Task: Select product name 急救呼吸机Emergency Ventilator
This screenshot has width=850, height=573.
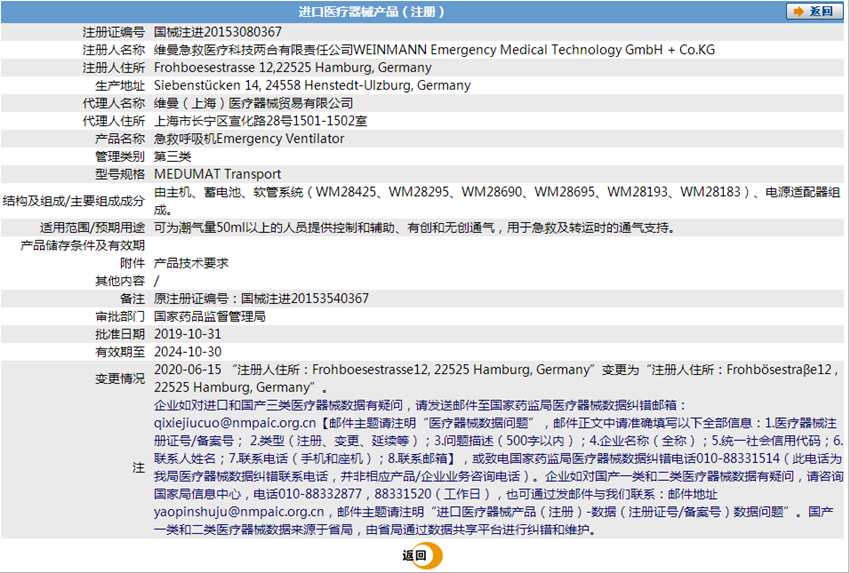Action: click(x=249, y=139)
